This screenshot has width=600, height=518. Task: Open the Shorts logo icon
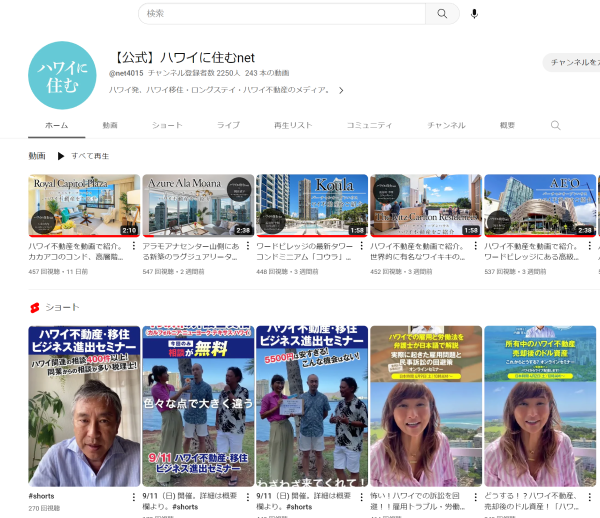(35, 308)
